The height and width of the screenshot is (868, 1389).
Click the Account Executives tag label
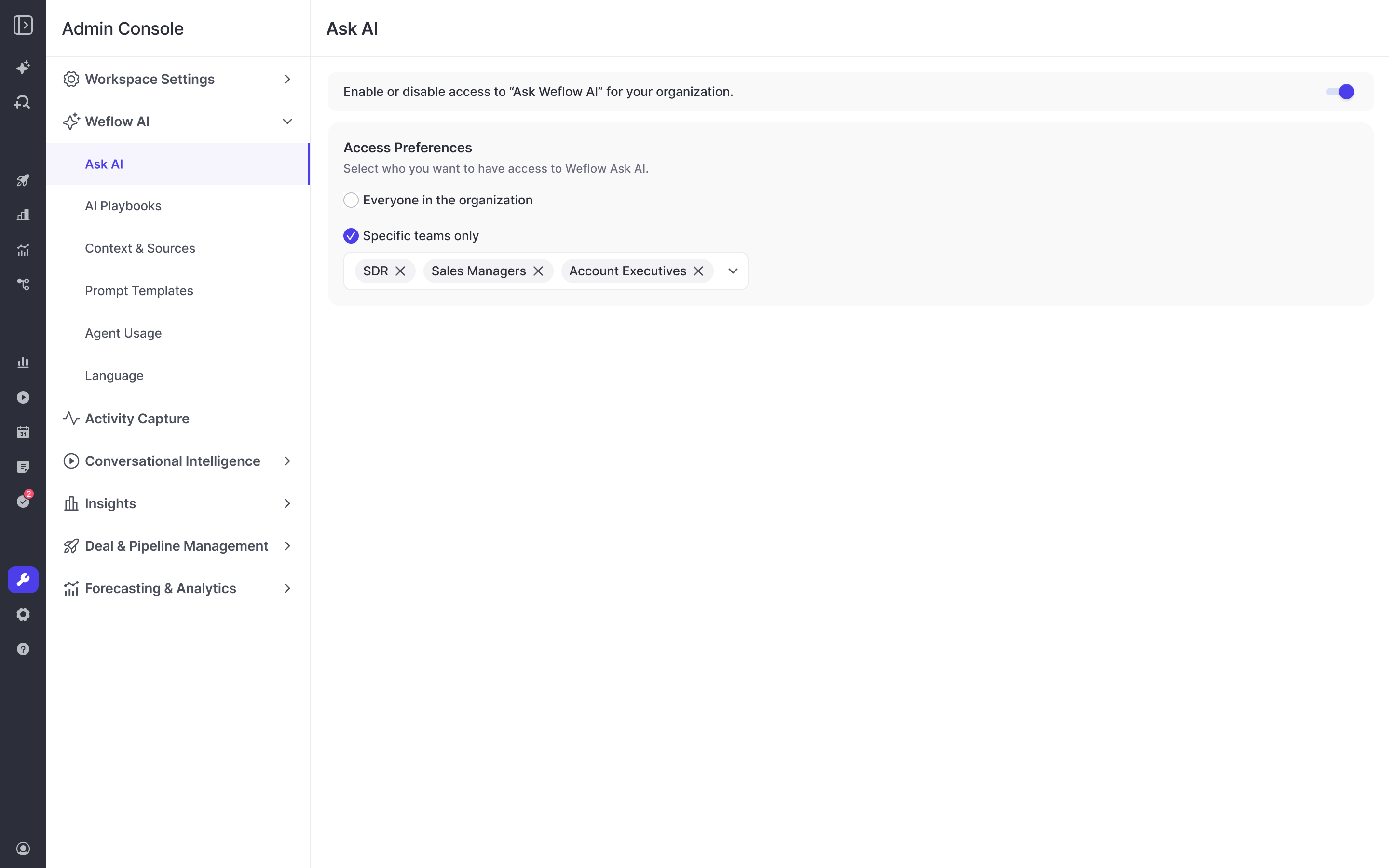pos(627,271)
